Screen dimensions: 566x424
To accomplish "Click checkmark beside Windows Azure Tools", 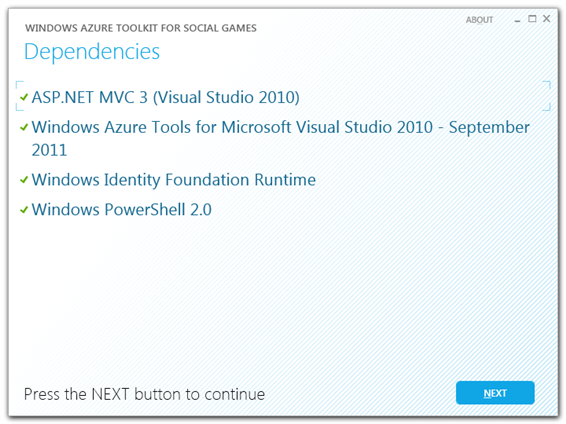I will (x=24, y=127).
